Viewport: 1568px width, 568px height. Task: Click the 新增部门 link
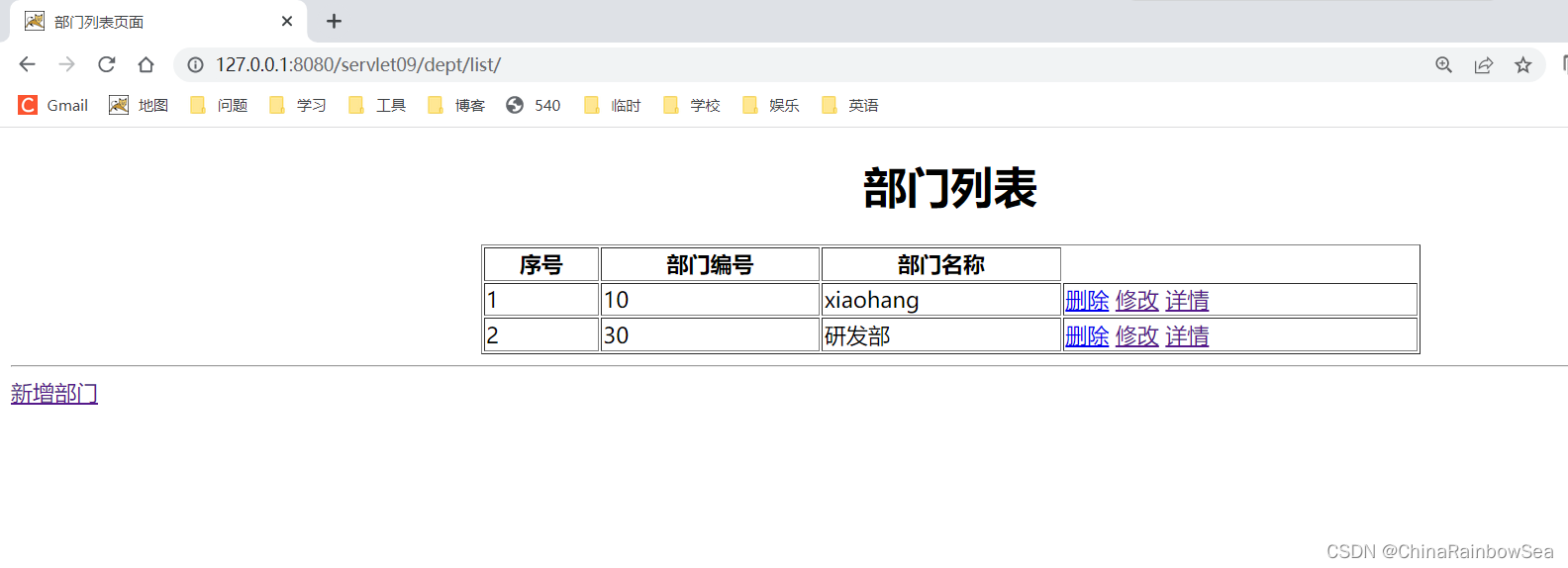[x=54, y=394]
